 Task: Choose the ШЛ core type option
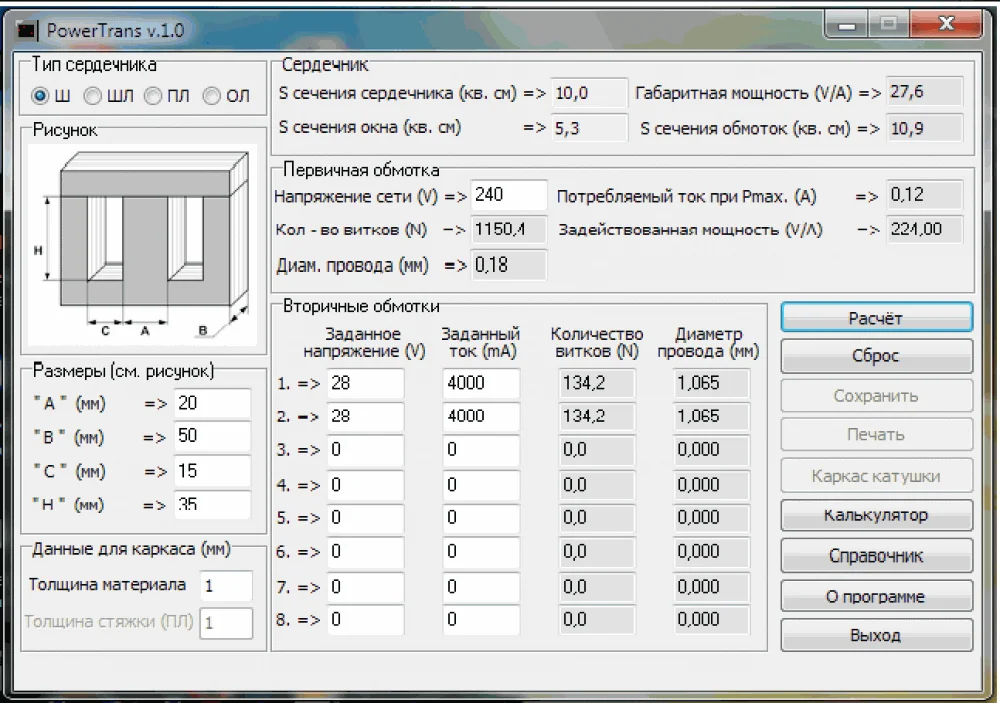(93, 96)
